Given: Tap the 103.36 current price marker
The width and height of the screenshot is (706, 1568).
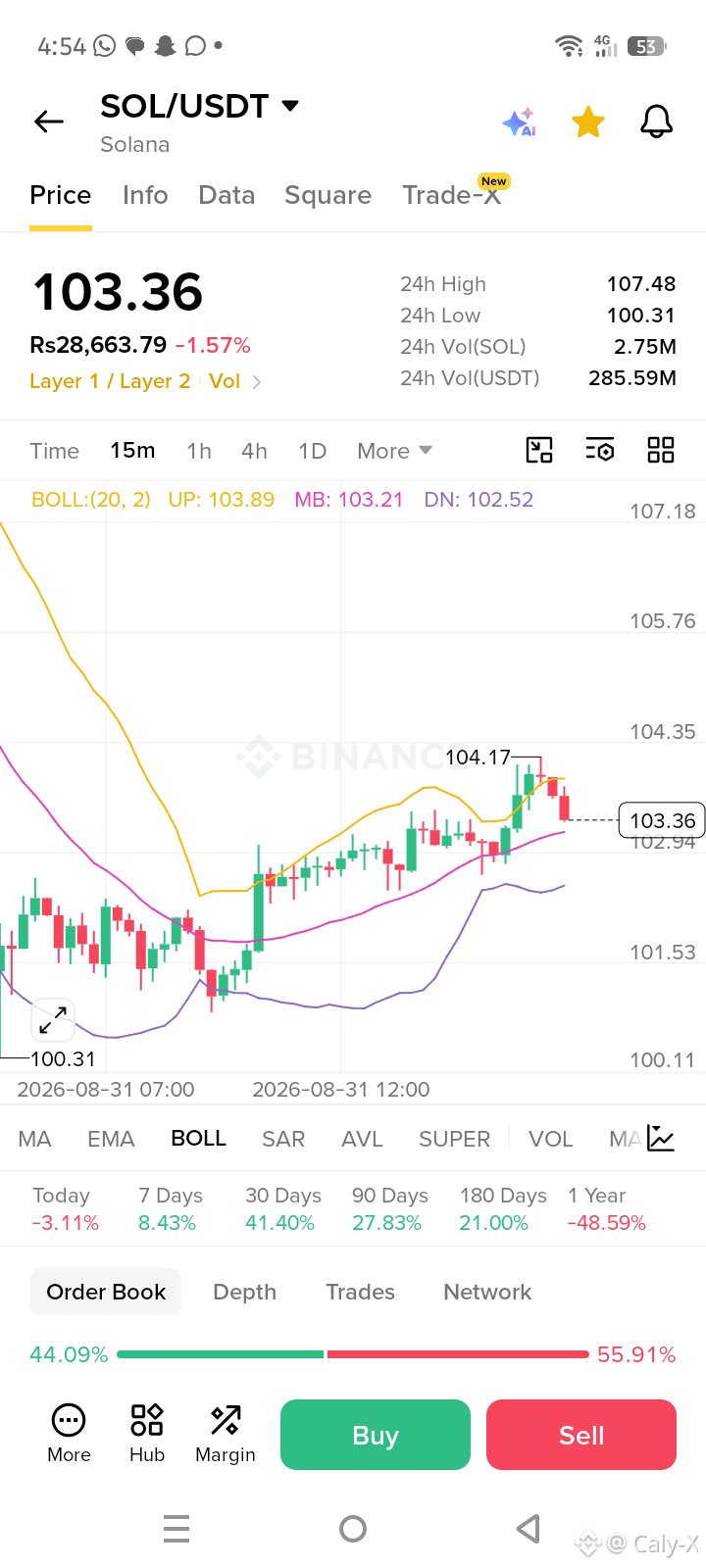Looking at the screenshot, I should coord(662,820).
